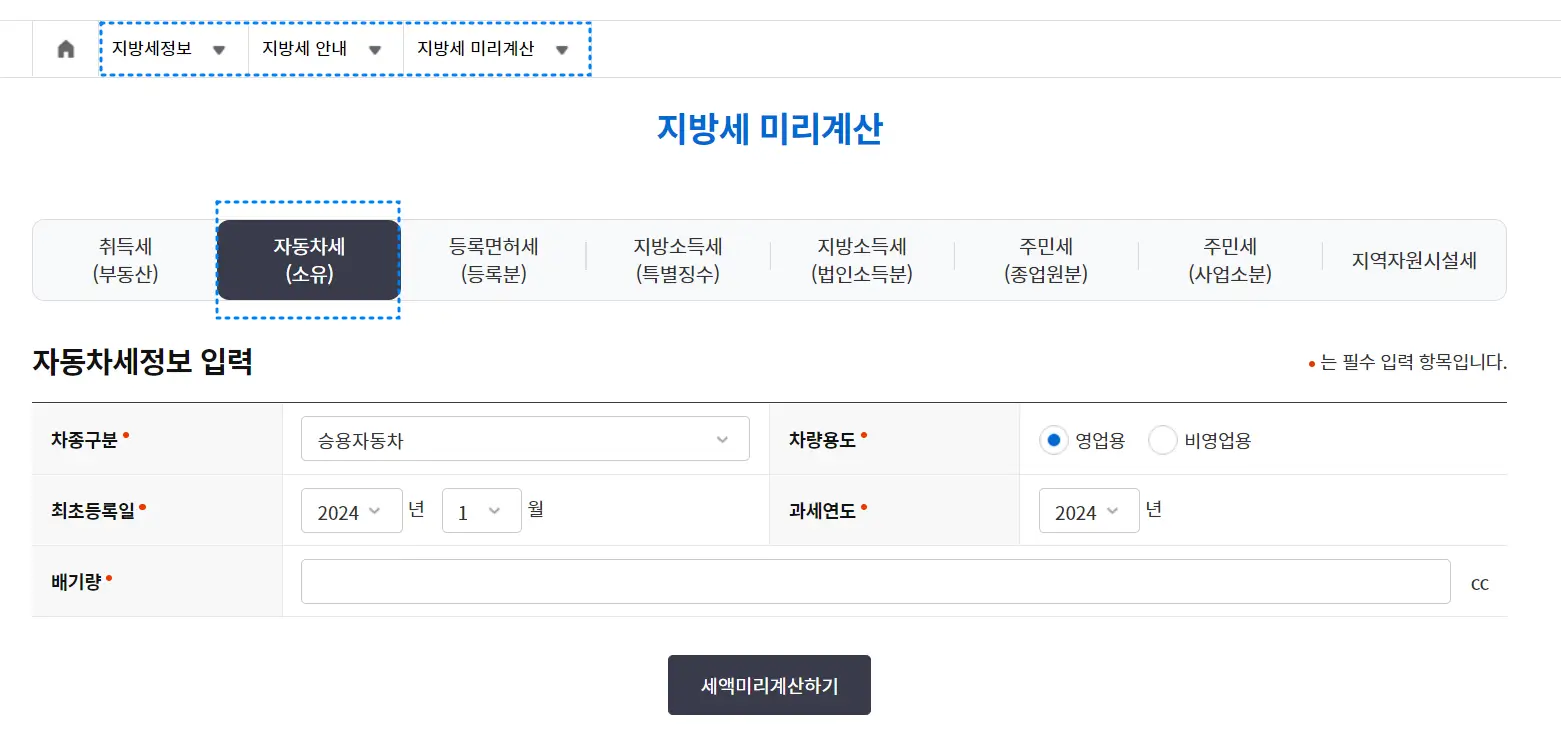Click the 배기량 engine displacement input field

(x=875, y=582)
